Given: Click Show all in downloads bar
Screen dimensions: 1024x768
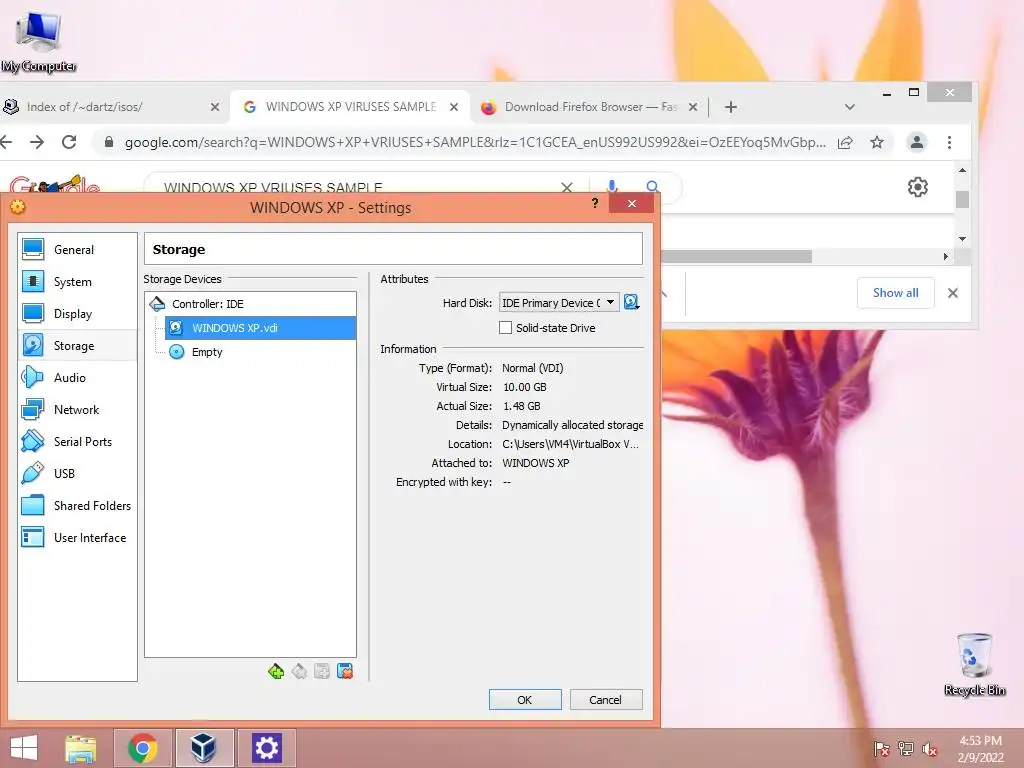Looking at the screenshot, I should click(895, 293).
